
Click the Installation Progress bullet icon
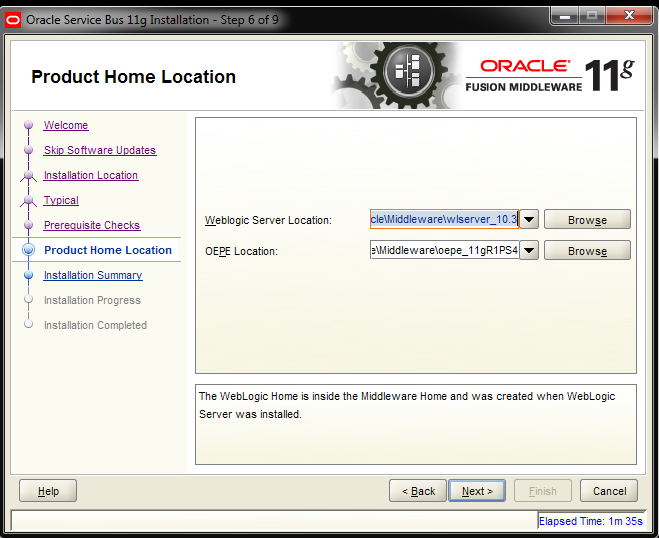[29, 299]
